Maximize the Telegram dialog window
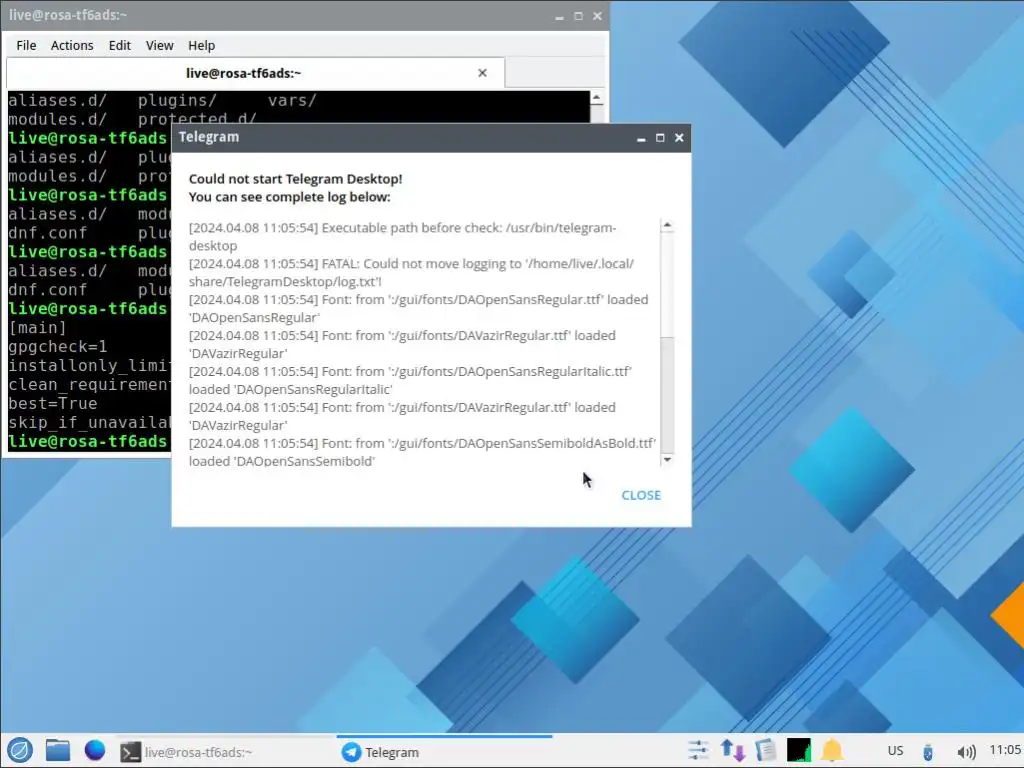Image resolution: width=1024 pixels, height=768 pixels. click(x=660, y=138)
